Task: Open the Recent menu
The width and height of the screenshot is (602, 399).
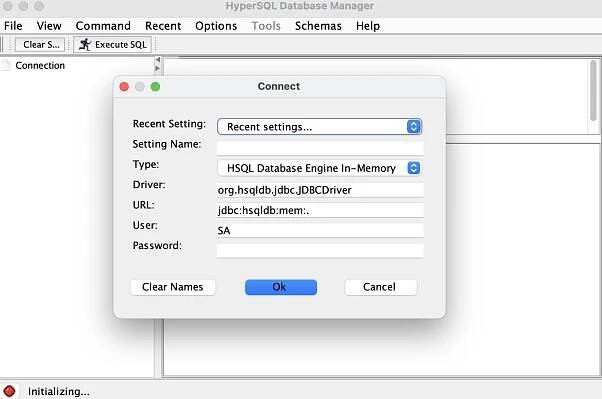Action: pos(163,26)
